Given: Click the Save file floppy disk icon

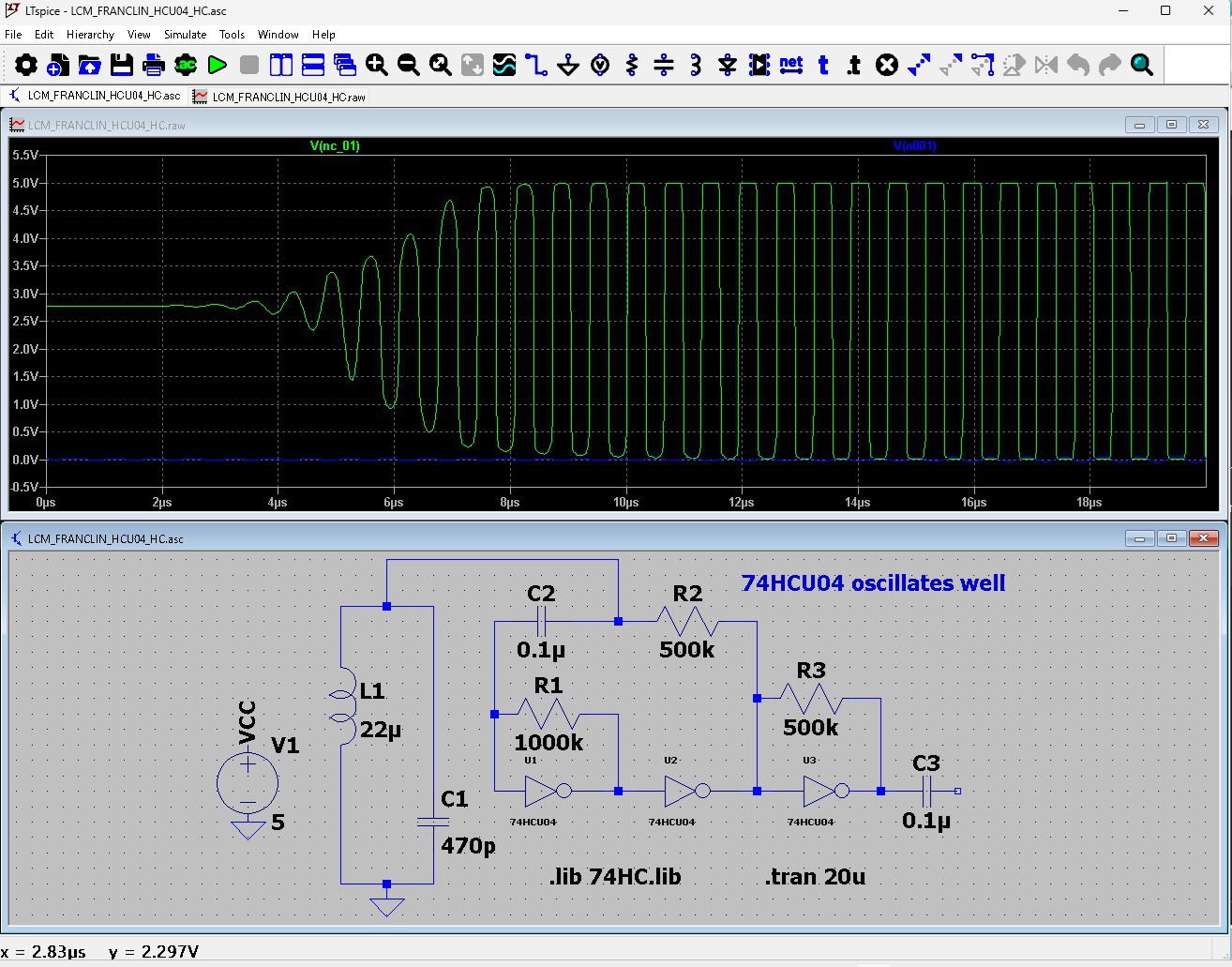Looking at the screenshot, I should pos(122,65).
